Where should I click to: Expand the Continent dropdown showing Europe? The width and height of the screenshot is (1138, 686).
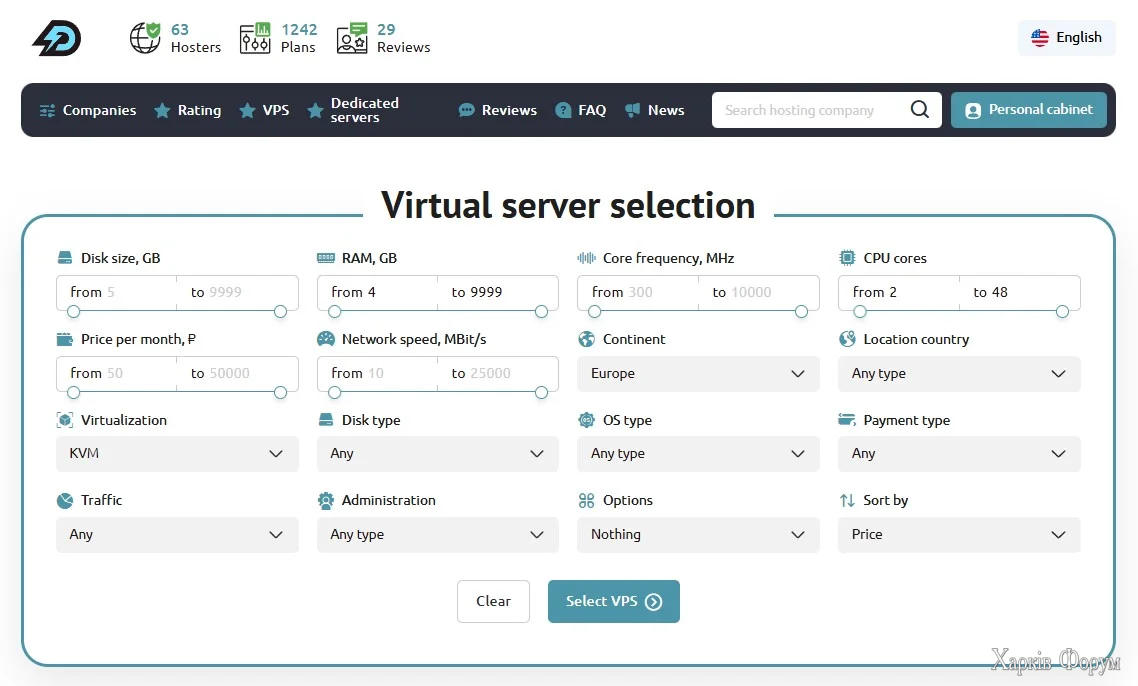coord(698,374)
